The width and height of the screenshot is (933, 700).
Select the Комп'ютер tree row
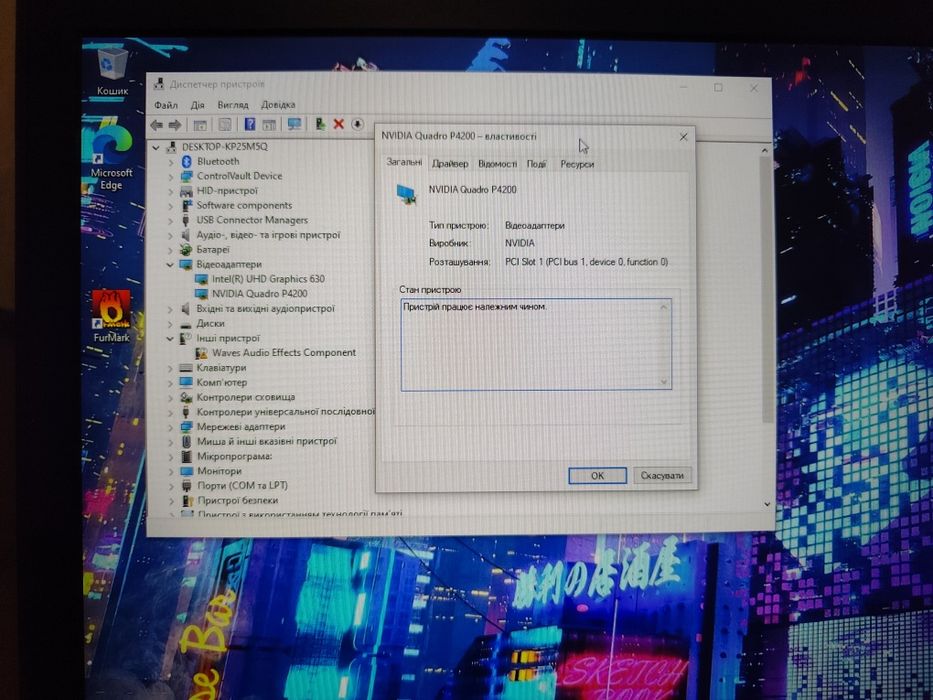221,383
